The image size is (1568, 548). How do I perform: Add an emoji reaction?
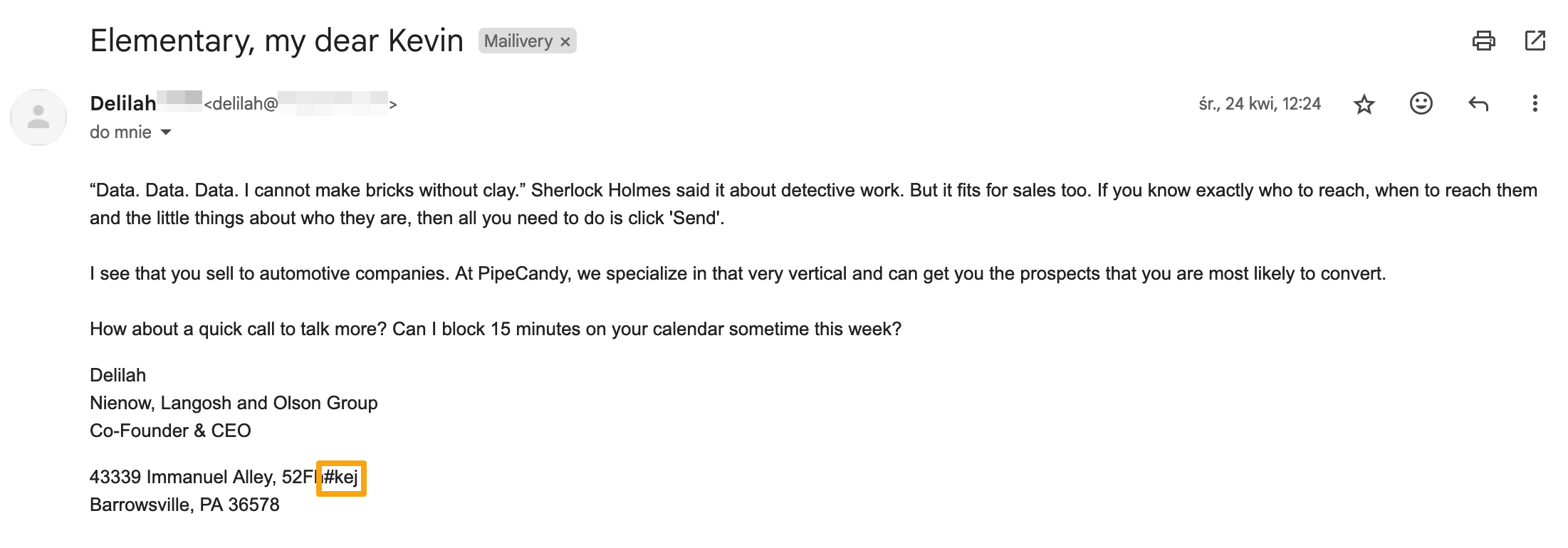[x=1421, y=104]
